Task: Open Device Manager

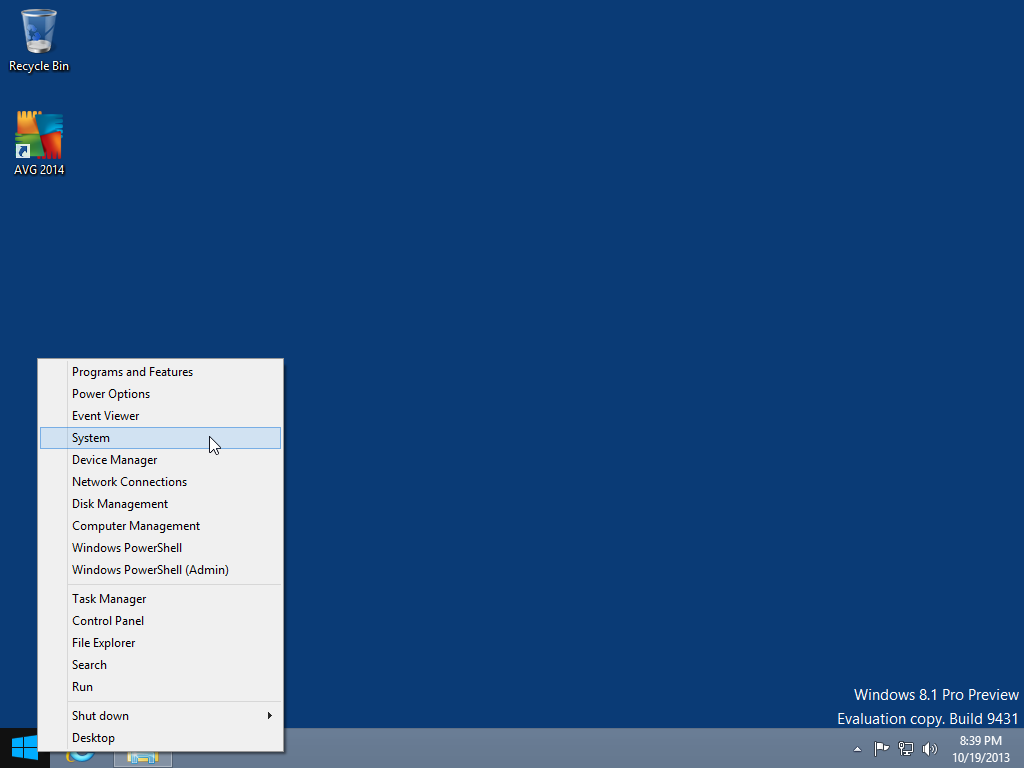Action: click(160, 460)
